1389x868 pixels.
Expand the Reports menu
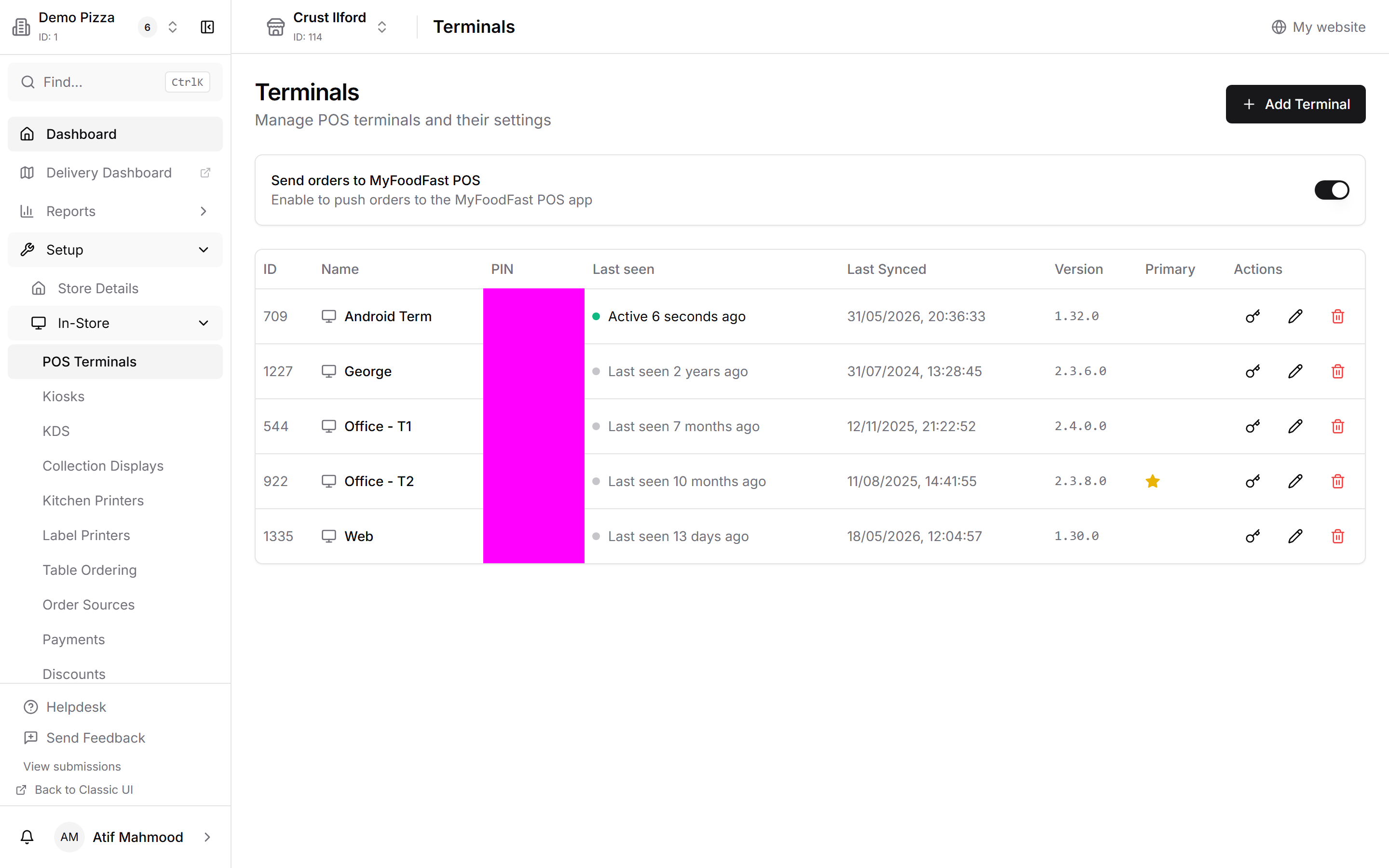115,211
